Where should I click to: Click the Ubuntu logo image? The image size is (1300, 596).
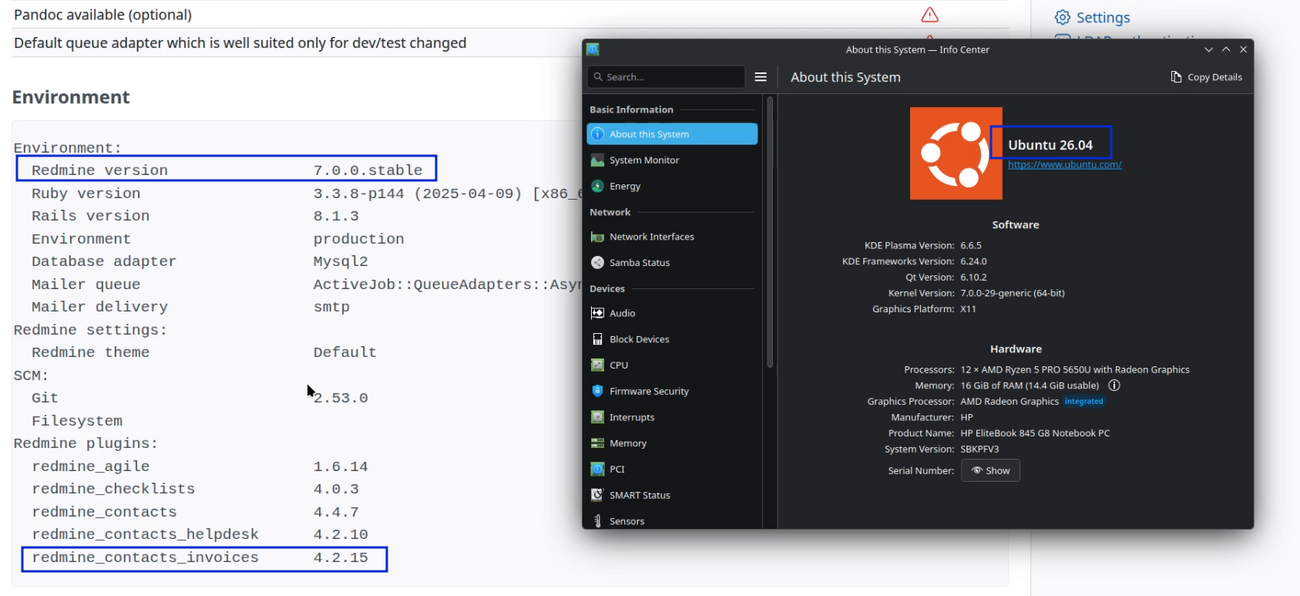tap(956, 153)
